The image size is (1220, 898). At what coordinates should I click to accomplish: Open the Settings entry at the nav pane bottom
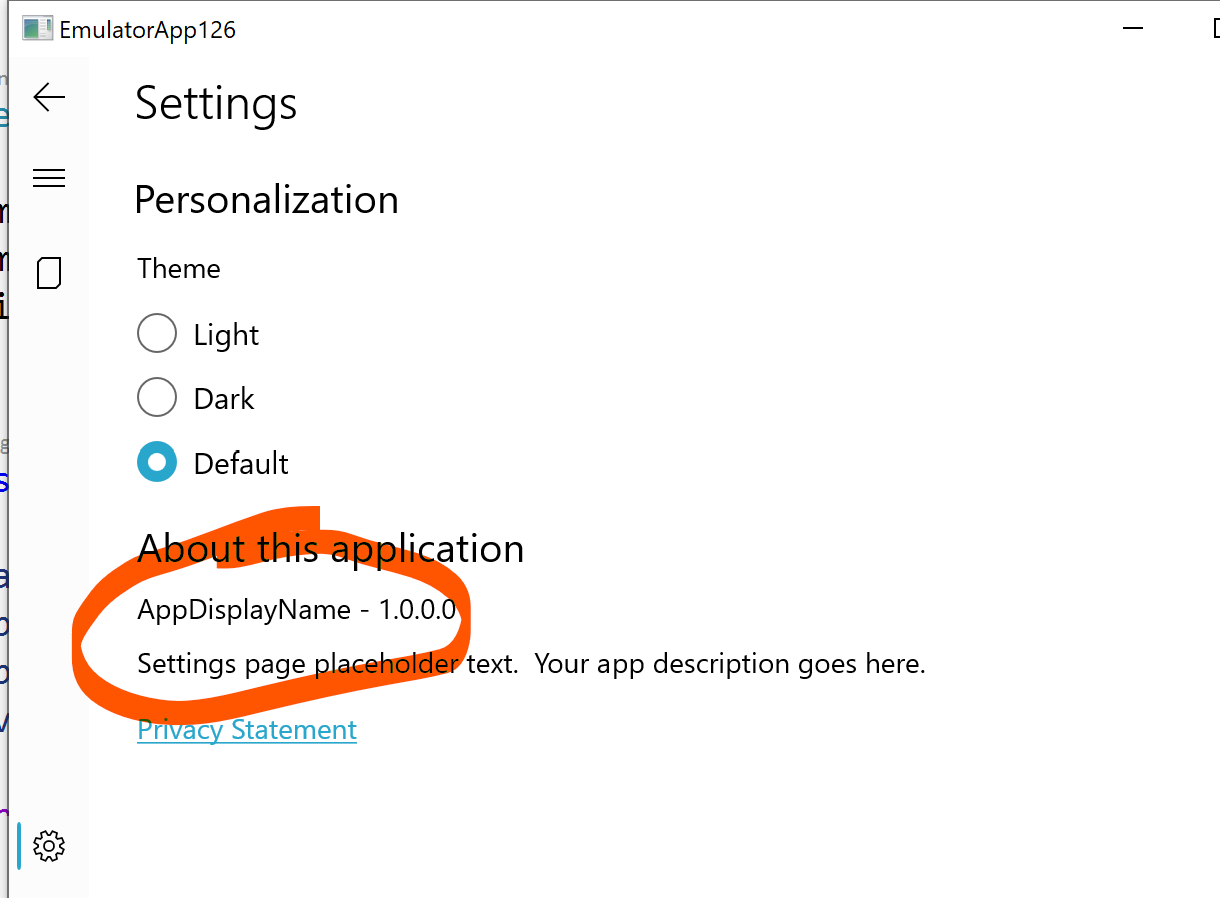[49, 846]
